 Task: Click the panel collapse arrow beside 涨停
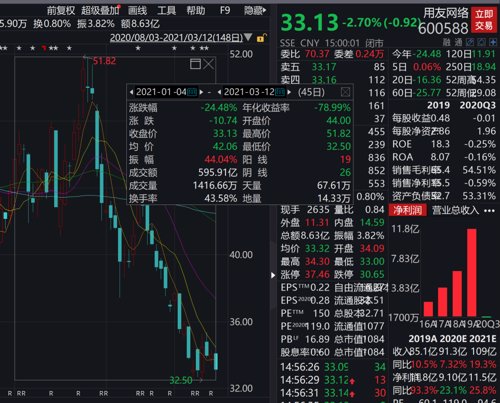273,275
